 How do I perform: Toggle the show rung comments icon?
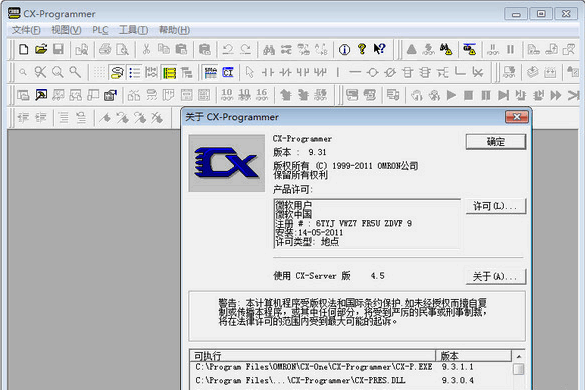116,72
